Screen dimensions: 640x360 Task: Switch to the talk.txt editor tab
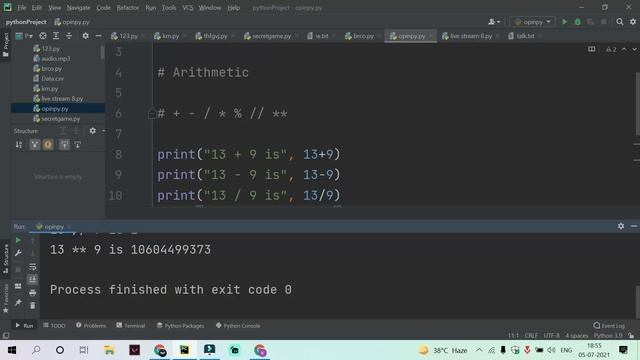coord(525,36)
